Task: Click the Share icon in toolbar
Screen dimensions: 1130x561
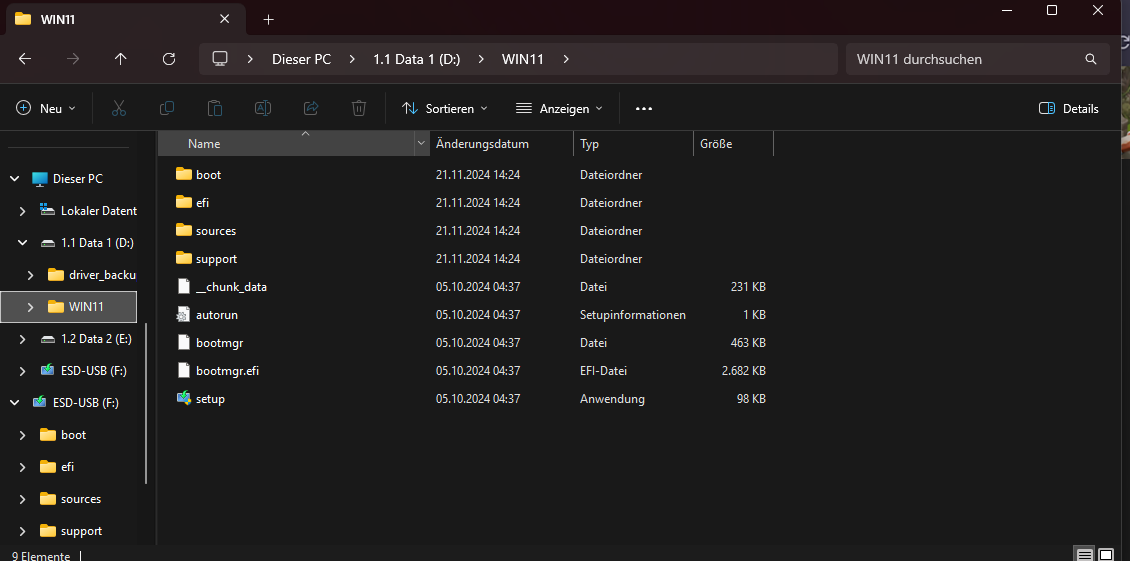Action: point(311,108)
